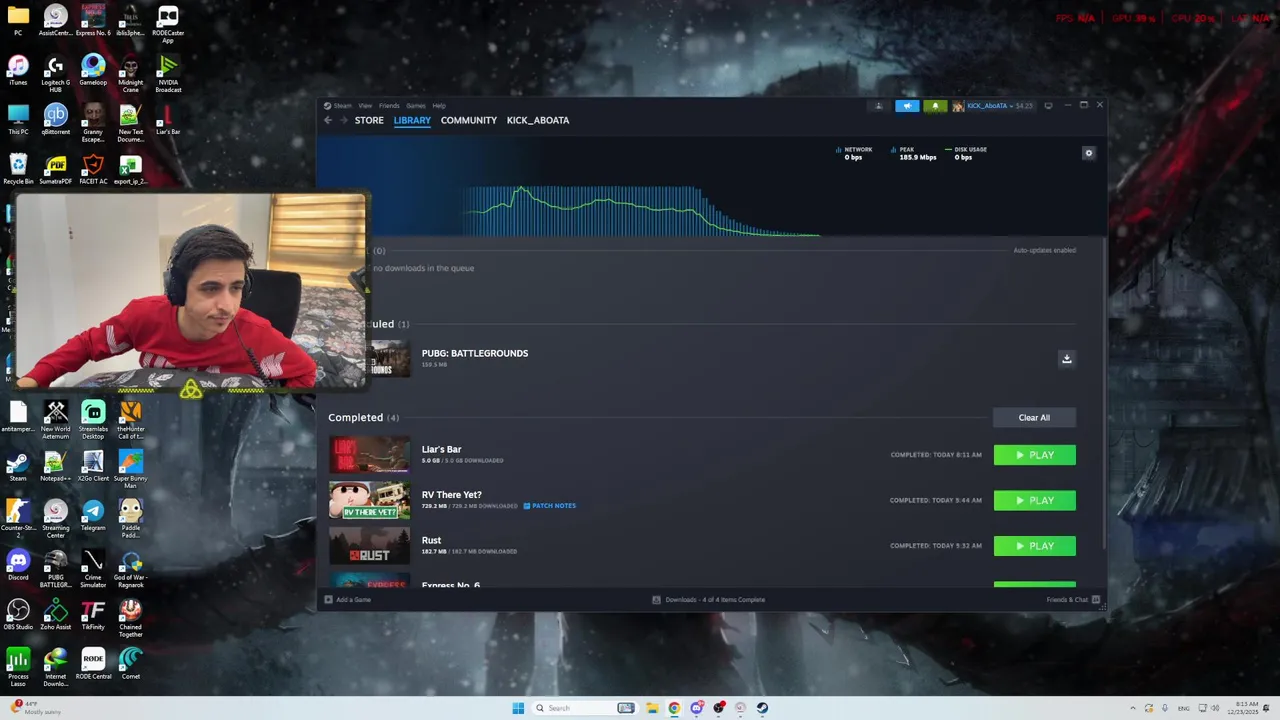This screenshot has width=1280, height=720.
Task: Open Windows Start button on taskbar
Action: tap(518, 708)
